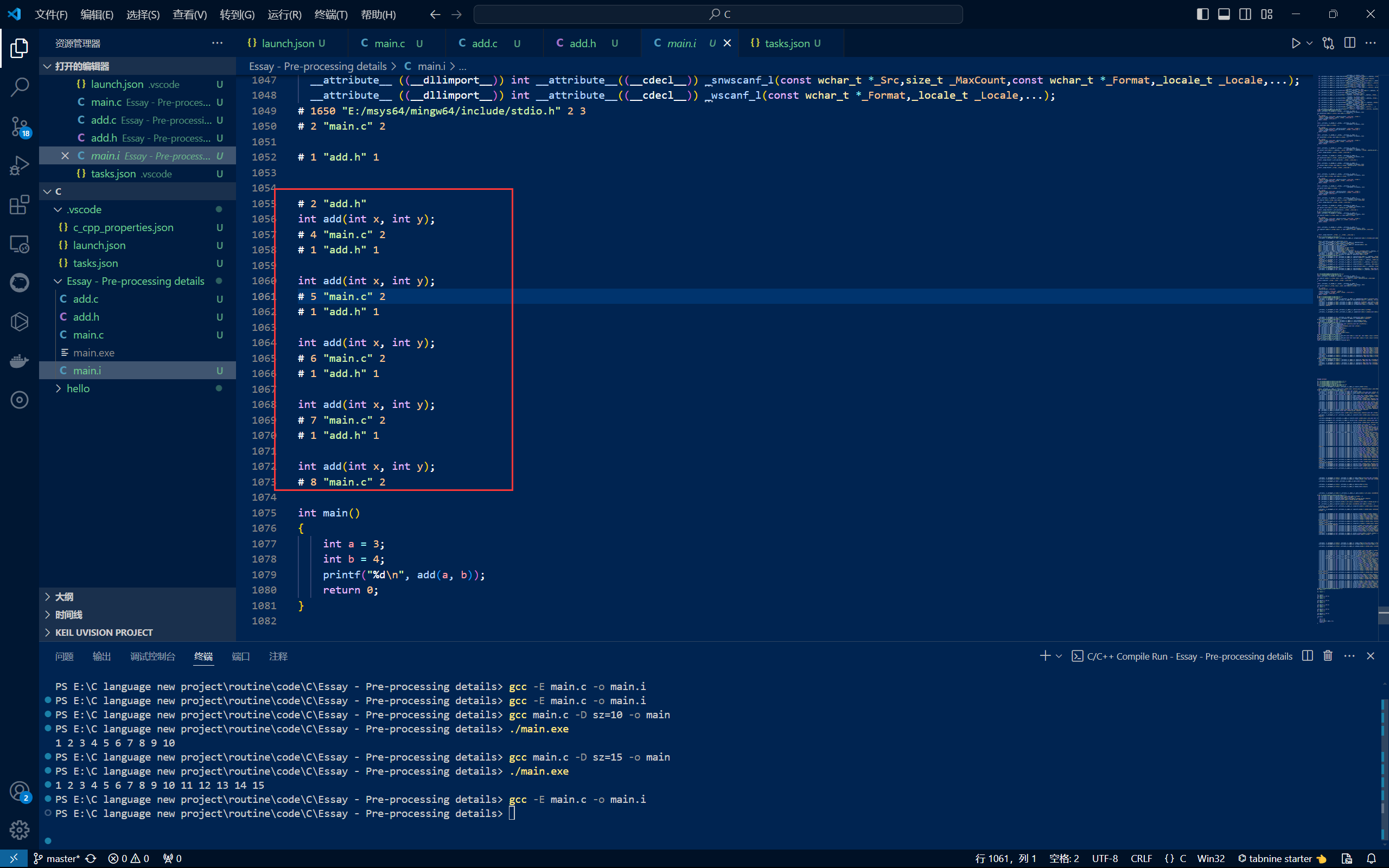Open notifications bell in status bar

pos(1371,859)
